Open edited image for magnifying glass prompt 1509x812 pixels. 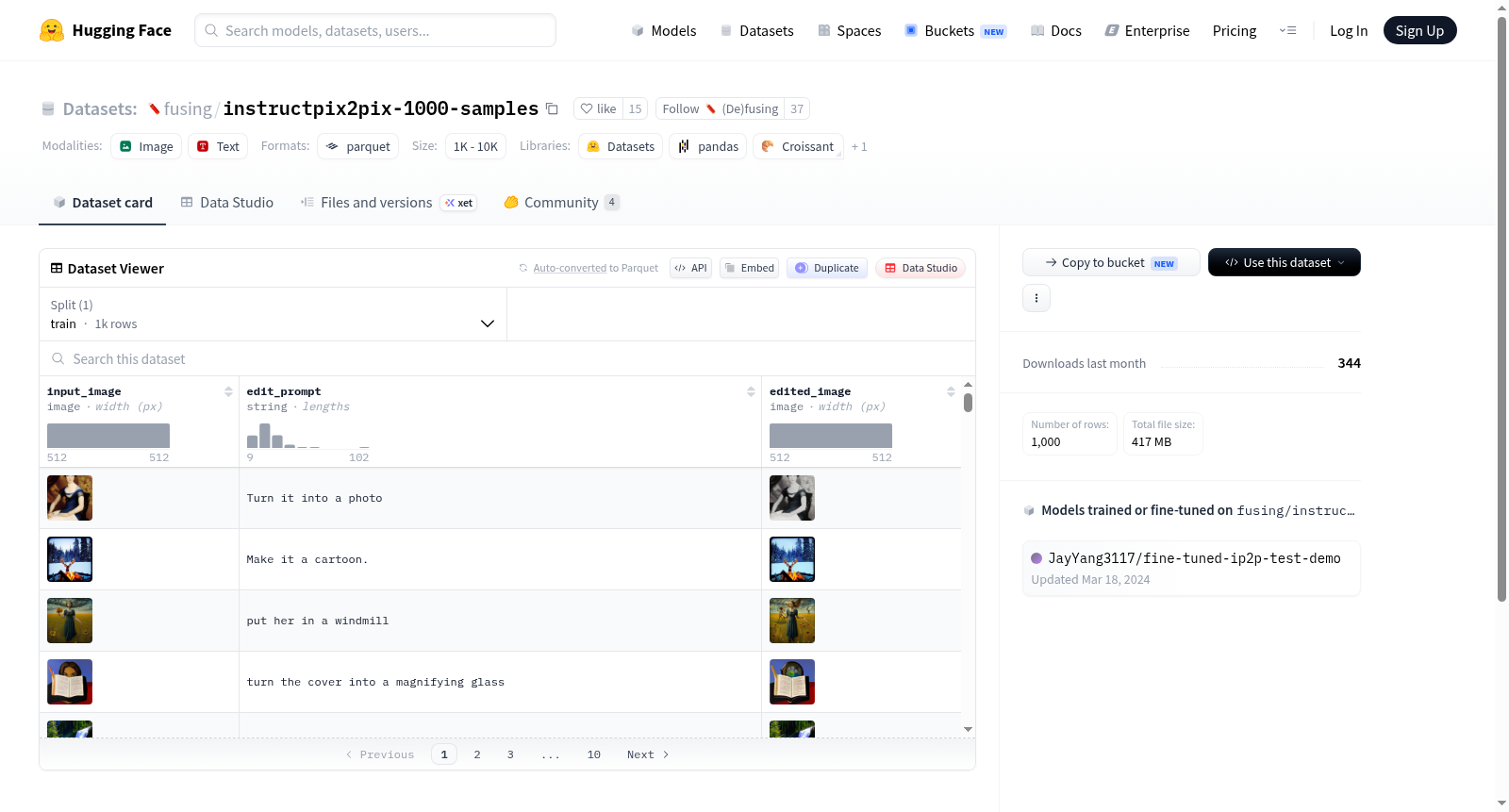coord(792,682)
